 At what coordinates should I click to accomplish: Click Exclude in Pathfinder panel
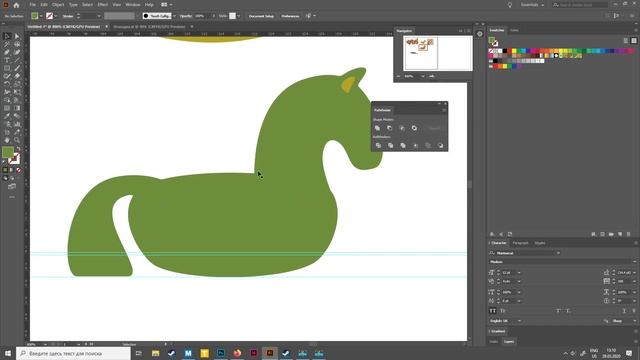tap(414, 128)
